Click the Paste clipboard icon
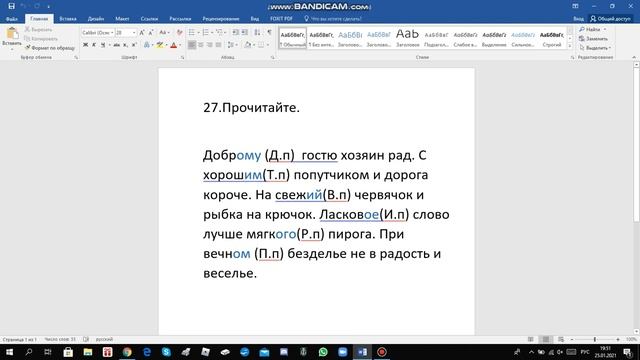Viewport: 640px width, 360px height. [x=12, y=33]
